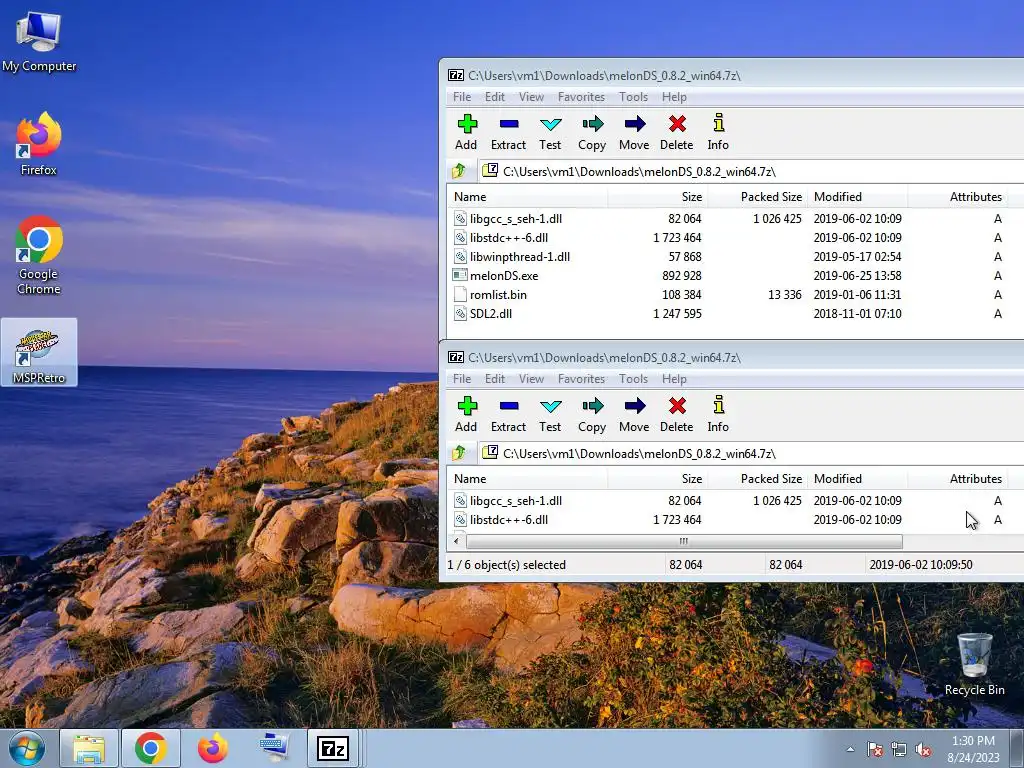
Task: Open Firefox from the taskbar
Action: click(213, 748)
